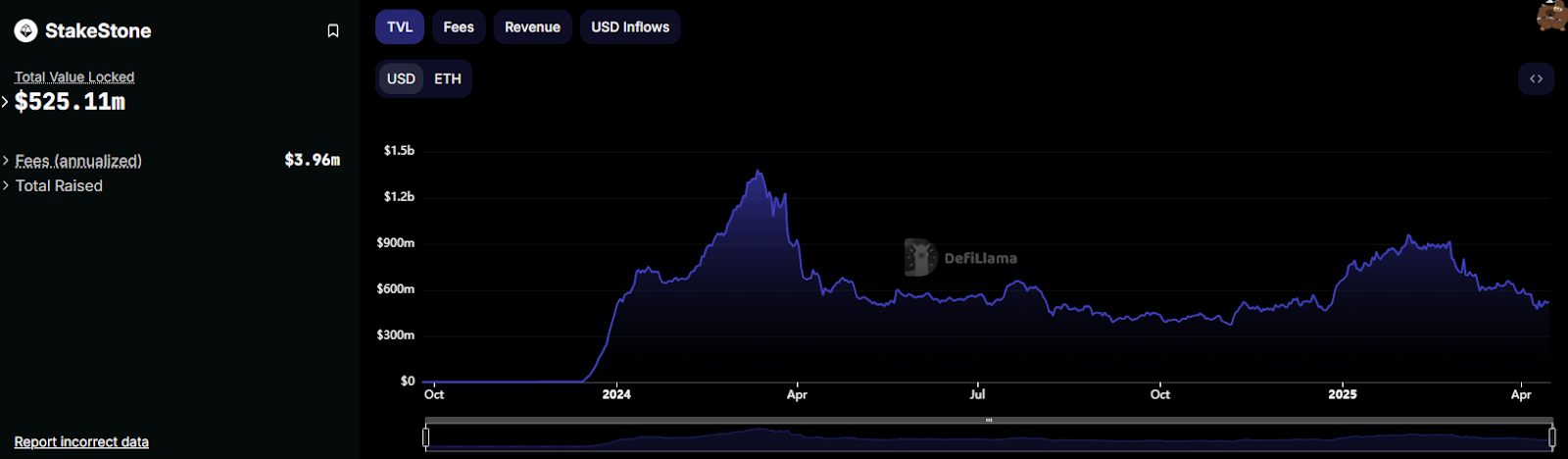
Task: Open Report incorrect data link
Action: [x=81, y=442]
